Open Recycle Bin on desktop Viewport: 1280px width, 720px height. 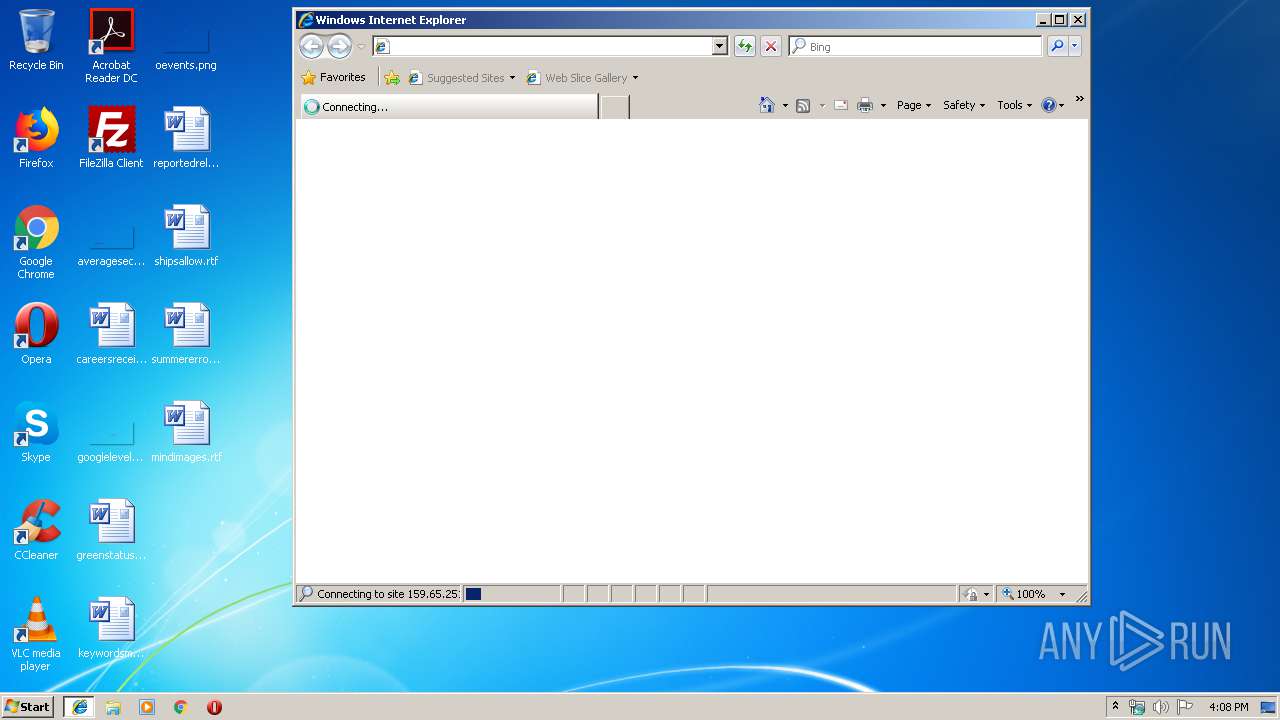click(x=36, y=40)
